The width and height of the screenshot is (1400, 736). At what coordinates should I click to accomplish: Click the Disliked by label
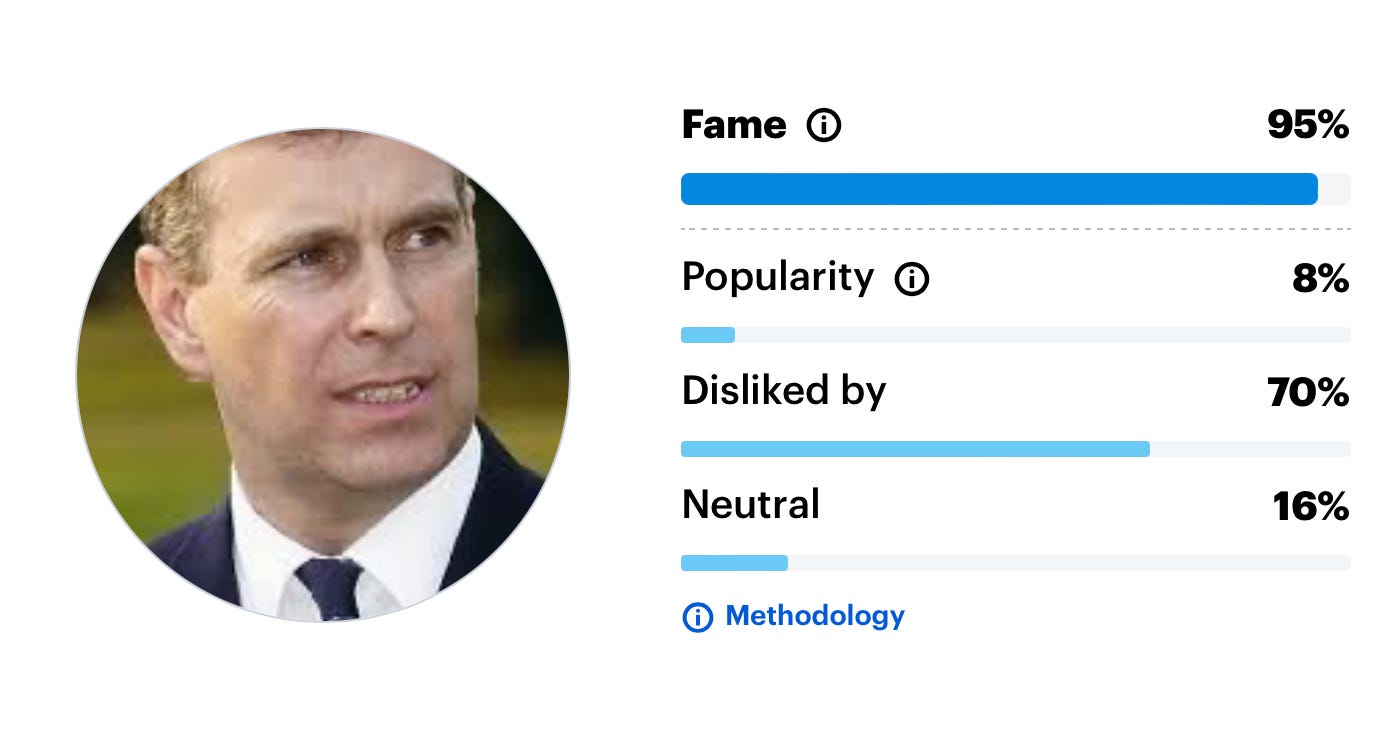pyautogui.click(x=783, y=391)
